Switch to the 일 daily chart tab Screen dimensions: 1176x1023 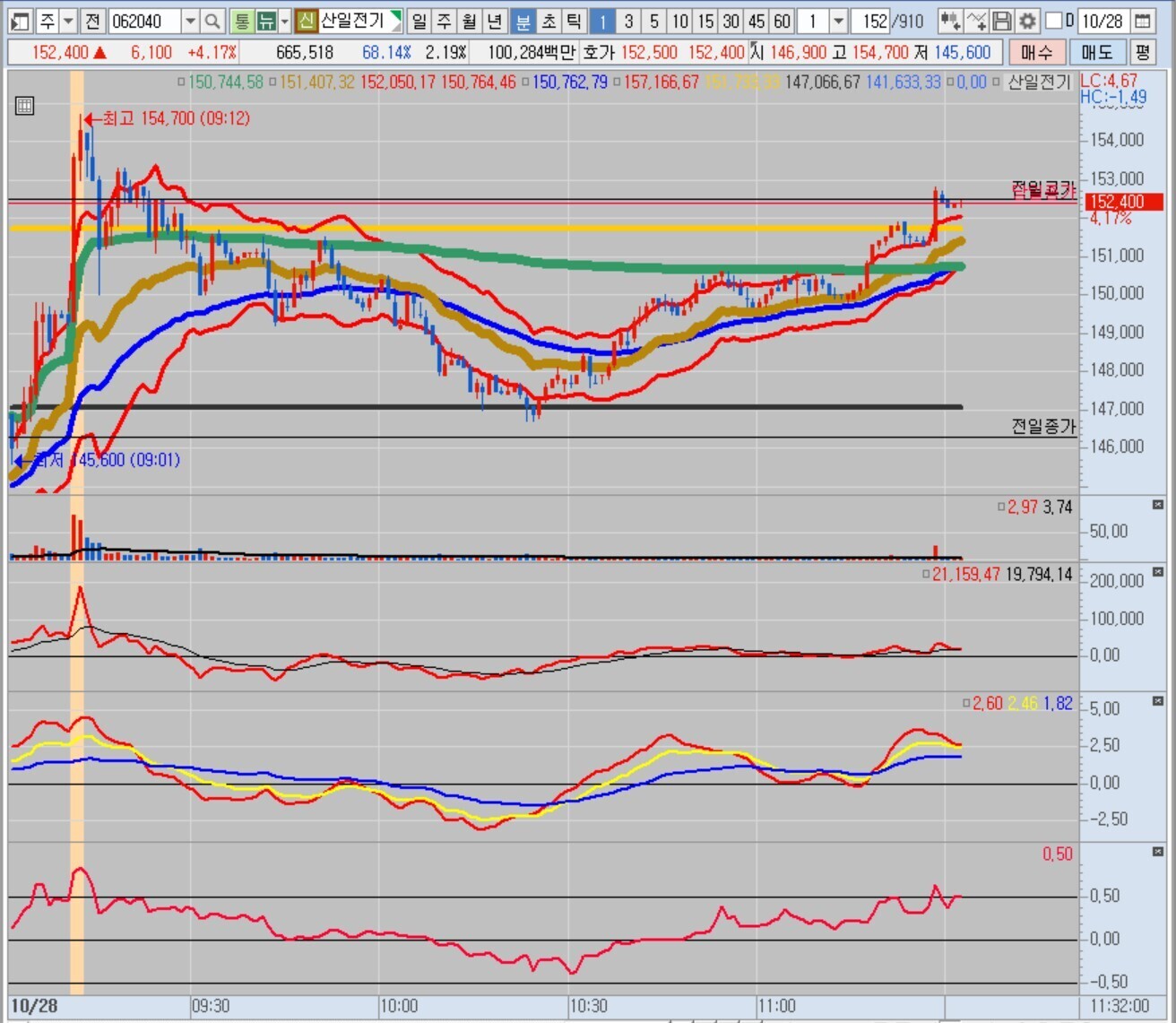(x=419, y=21)
